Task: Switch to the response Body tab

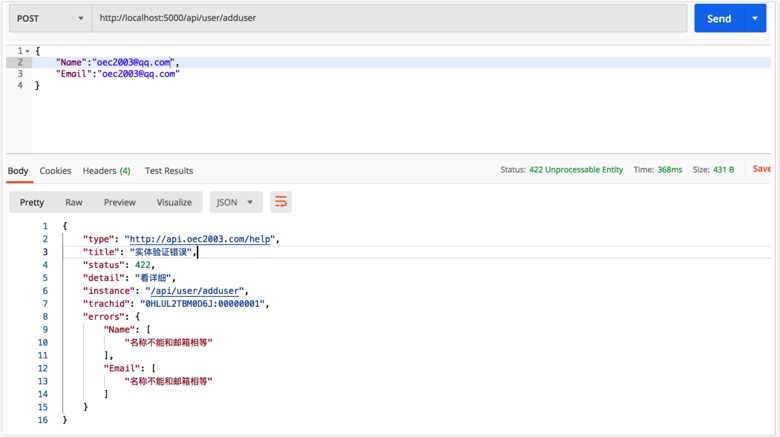Action: (18, 171)
